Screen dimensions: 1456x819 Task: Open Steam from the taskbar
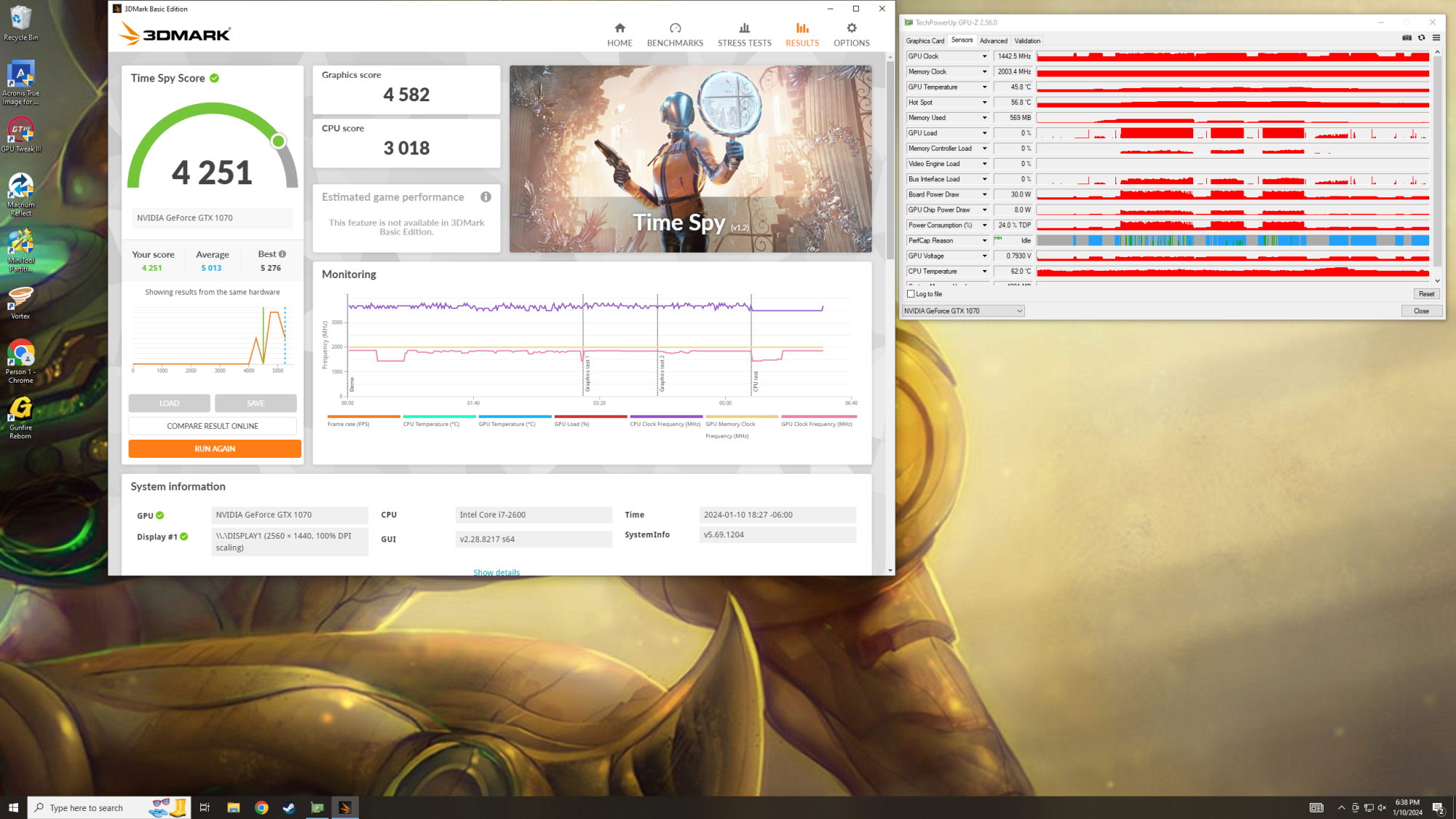[289, 807]
